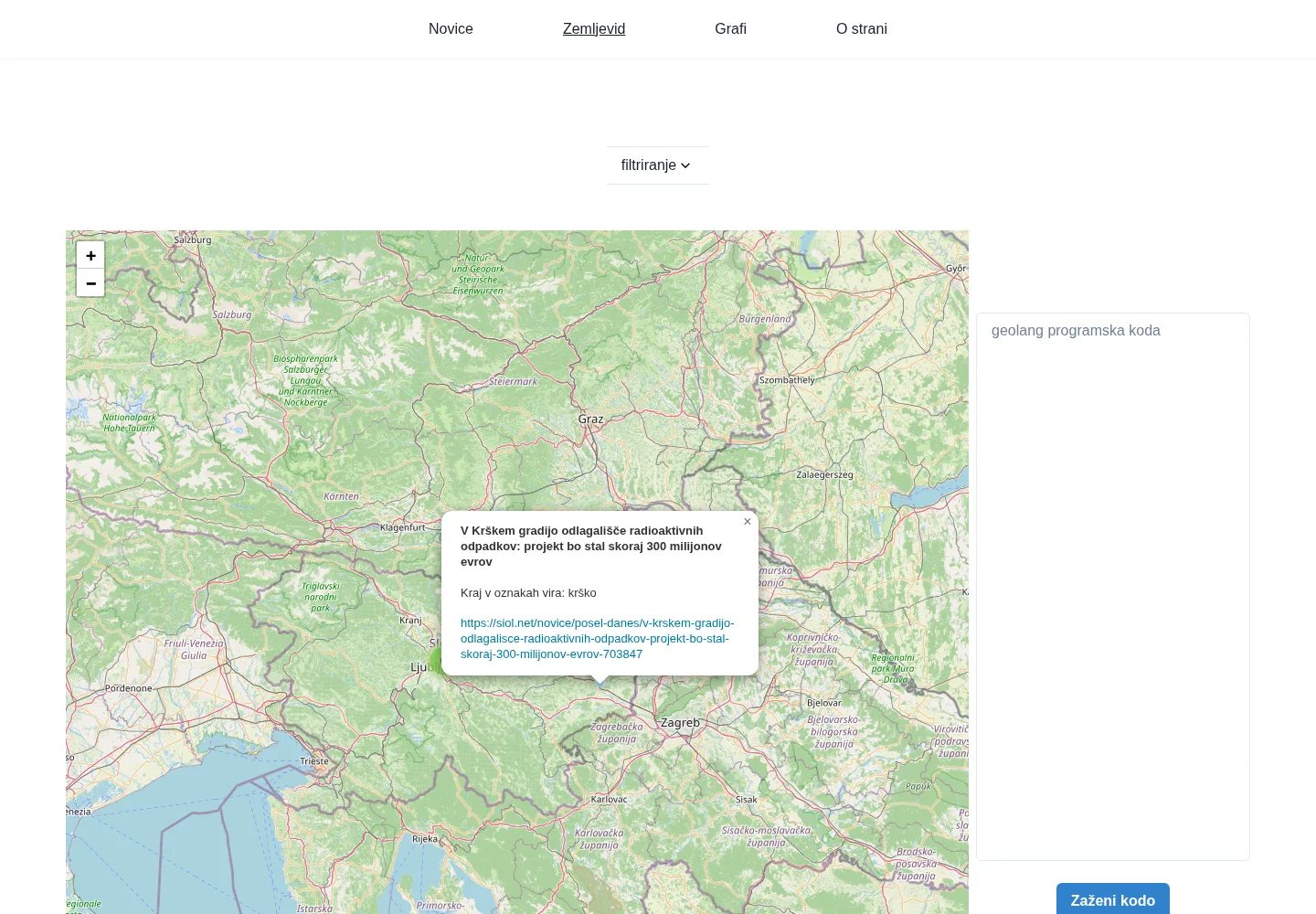Screen dimensions: 1316x914
Task: Click the Szombathely label on the map
Action: pyautogui.click(x=787, y=380)
